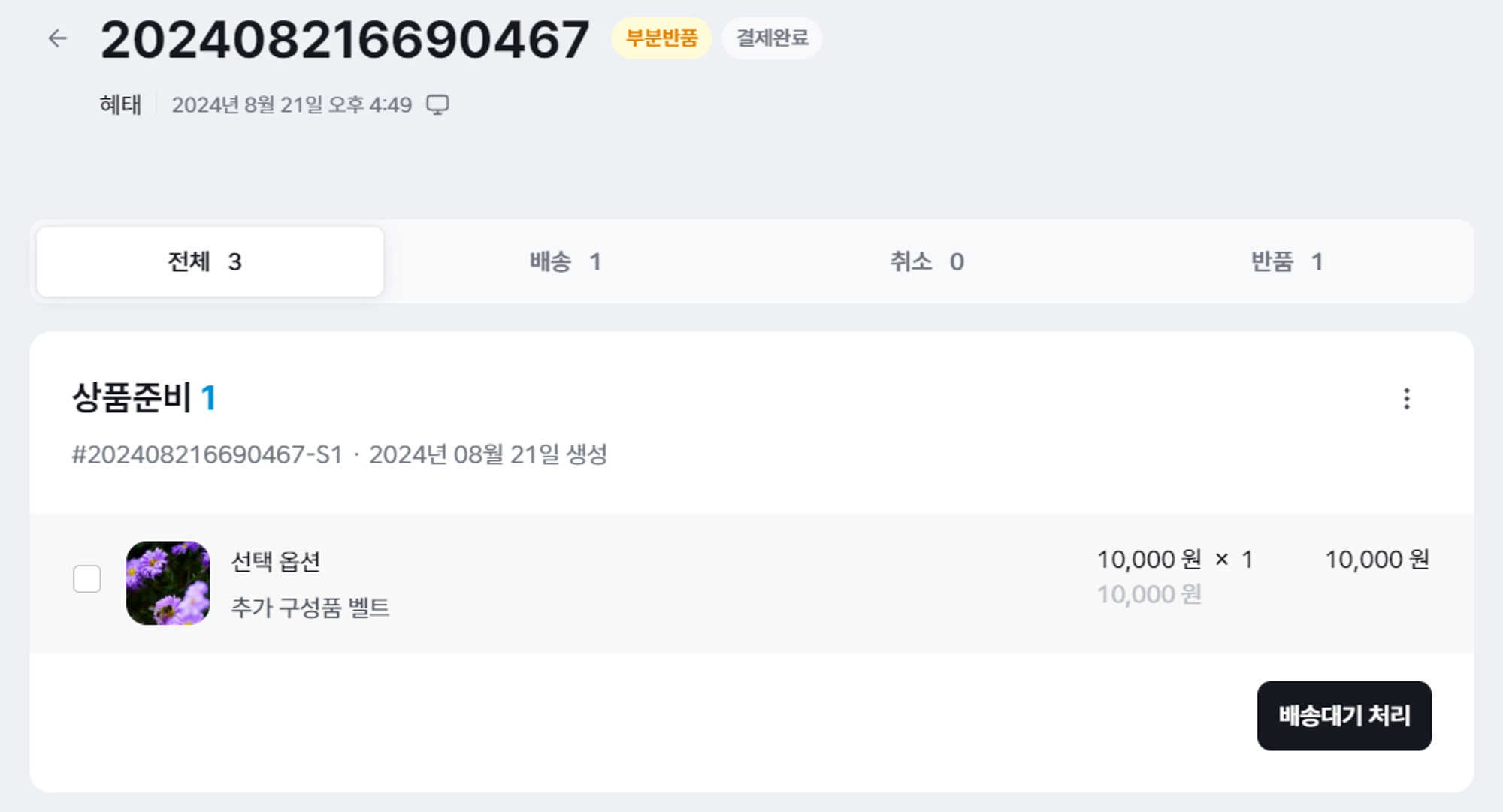Check the 선택 옵션 item checkbox
This screenshot has height=812, width=1503.
tap(87, 579)
